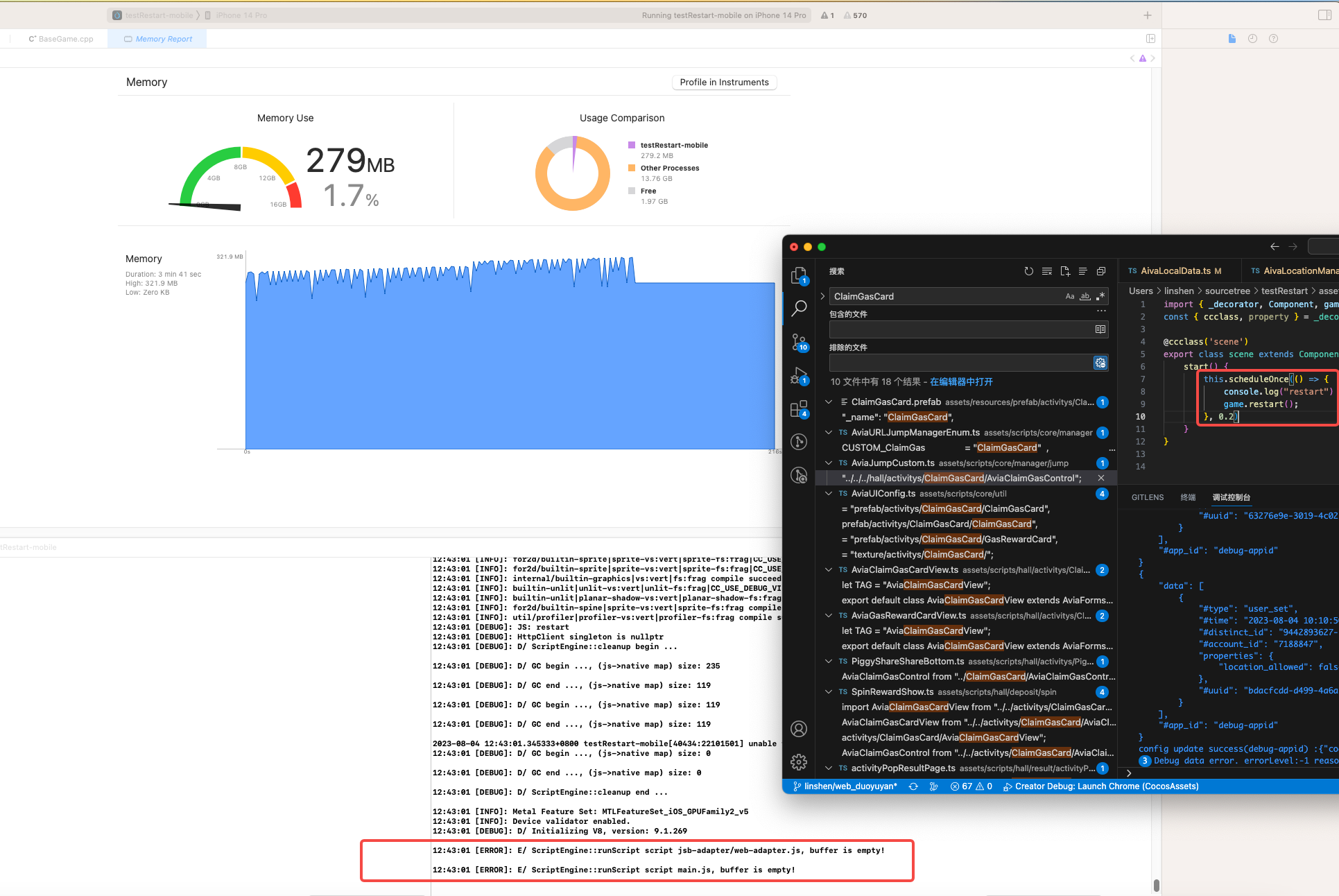Collapse the AviaUIConfig.ts result group

point(829,493)
